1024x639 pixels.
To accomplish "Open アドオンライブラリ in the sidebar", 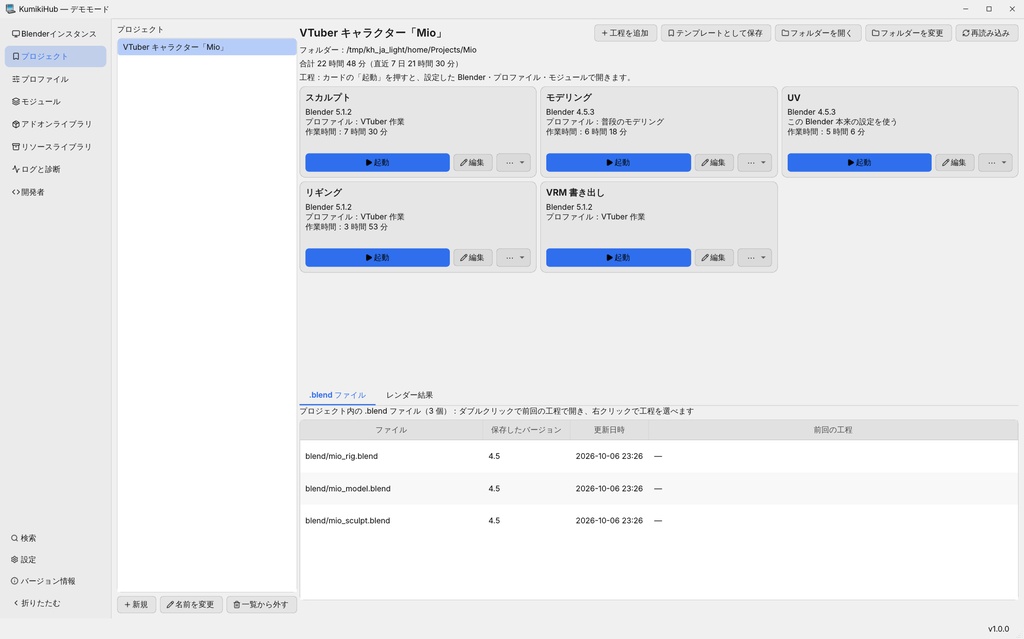I will tap(55, 124).
